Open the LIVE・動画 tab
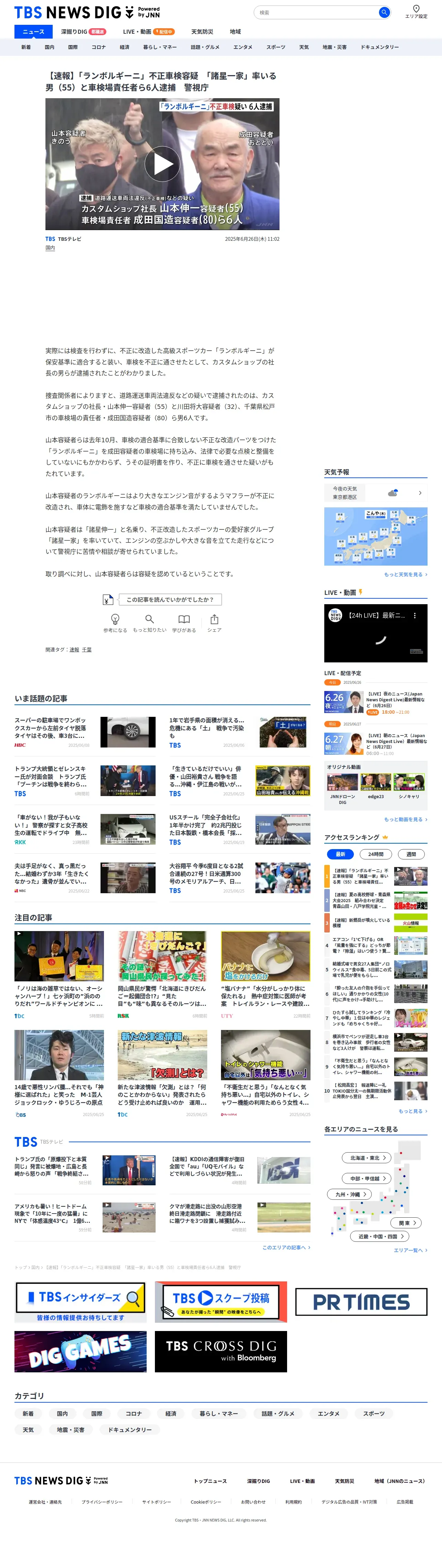442x1568 pixels. click(x=148, y=32)
